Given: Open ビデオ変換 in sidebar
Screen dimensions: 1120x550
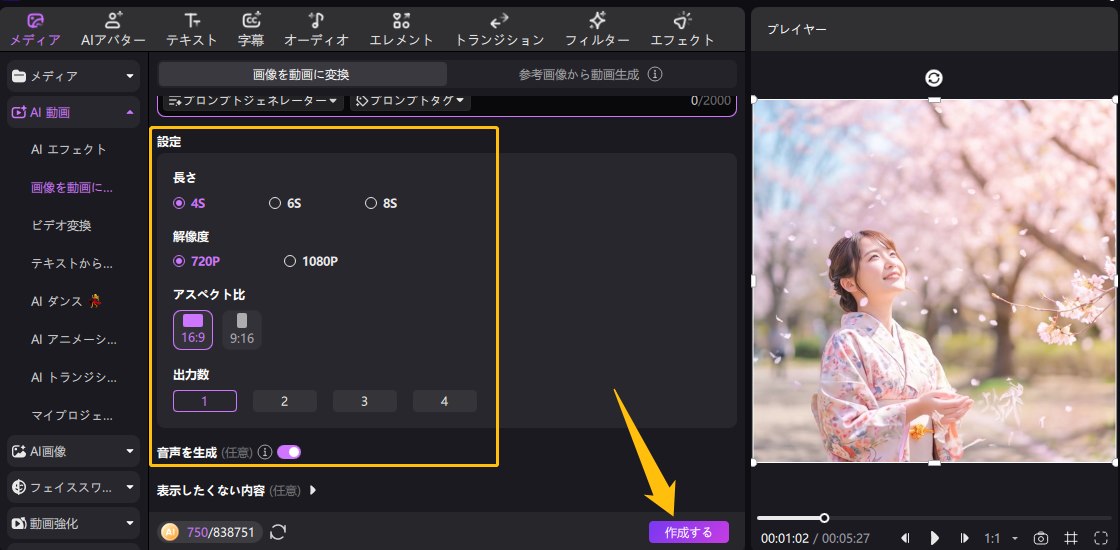Looking at the screenshot, I should (x=61, y=226).
